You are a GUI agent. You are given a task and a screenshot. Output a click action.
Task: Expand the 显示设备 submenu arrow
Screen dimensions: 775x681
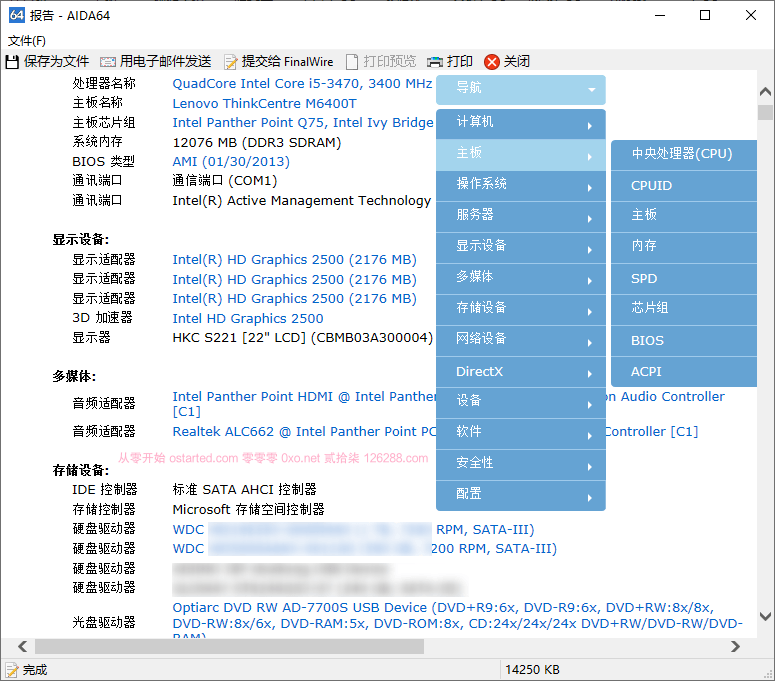pos(590,250)
